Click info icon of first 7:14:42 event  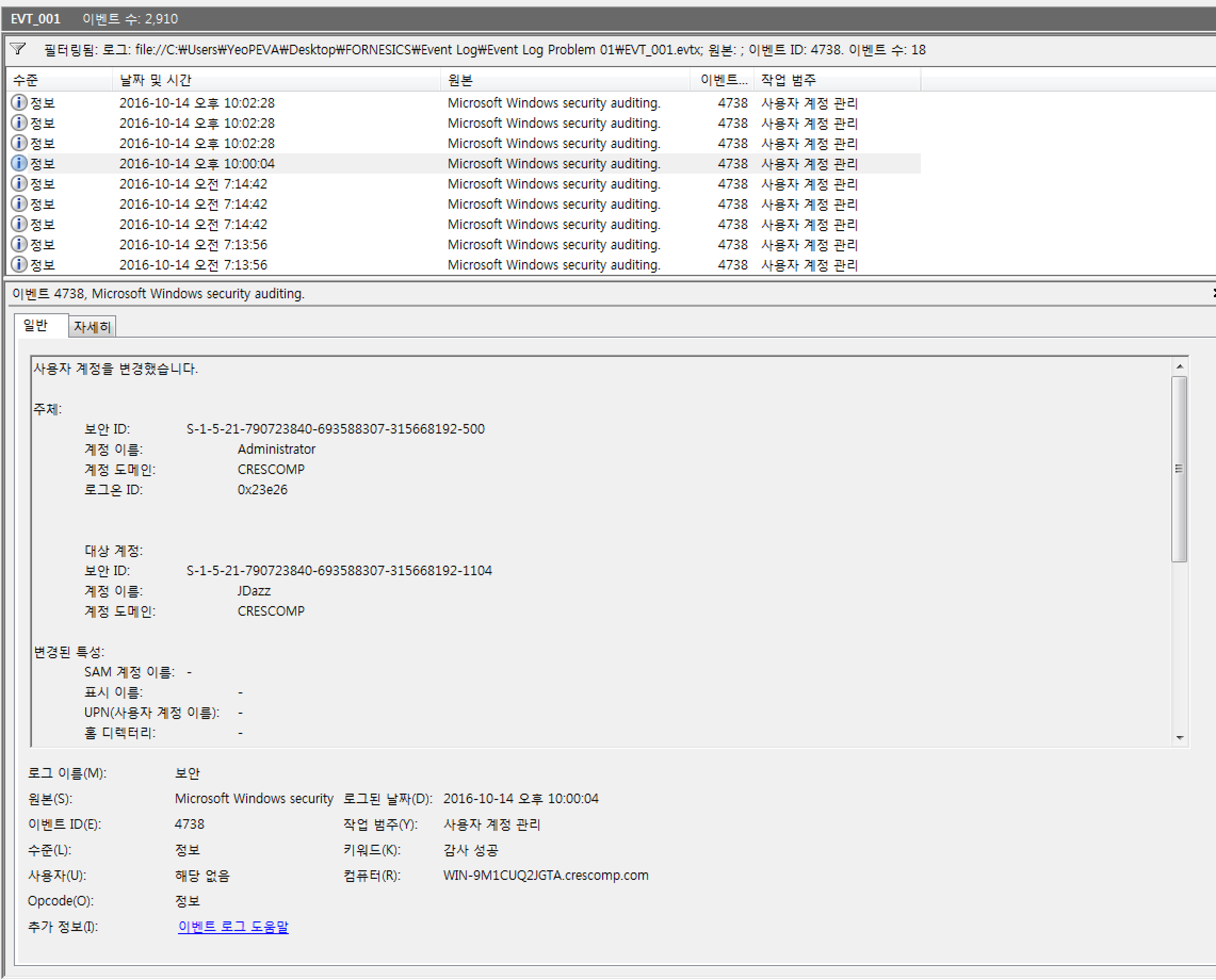(x=19, y=184)
